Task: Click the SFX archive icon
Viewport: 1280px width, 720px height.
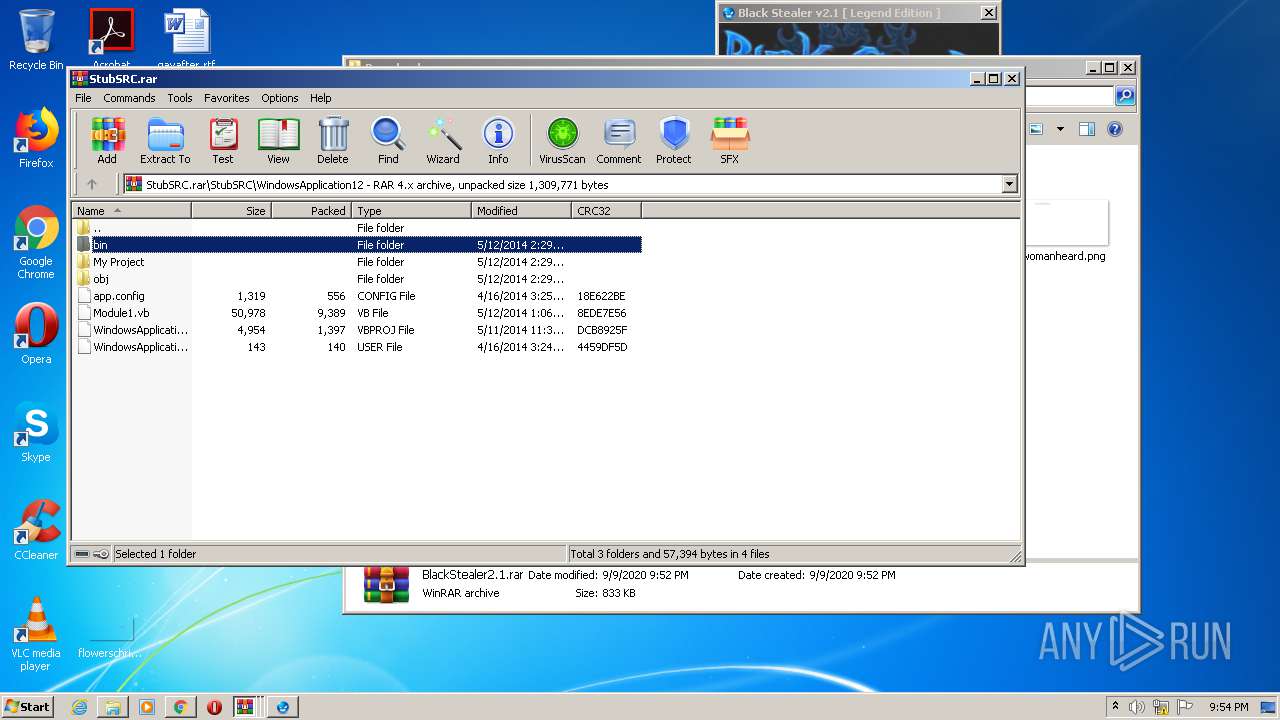Action: pos(730,141)
